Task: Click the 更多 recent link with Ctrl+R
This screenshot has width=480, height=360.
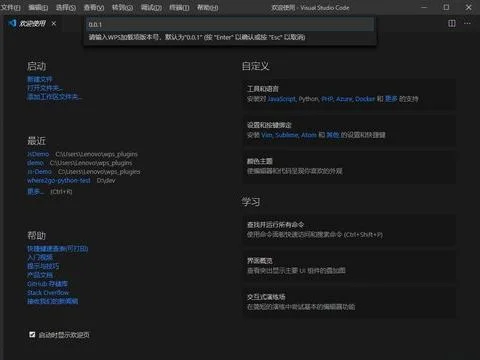Action: pos(35,191)
